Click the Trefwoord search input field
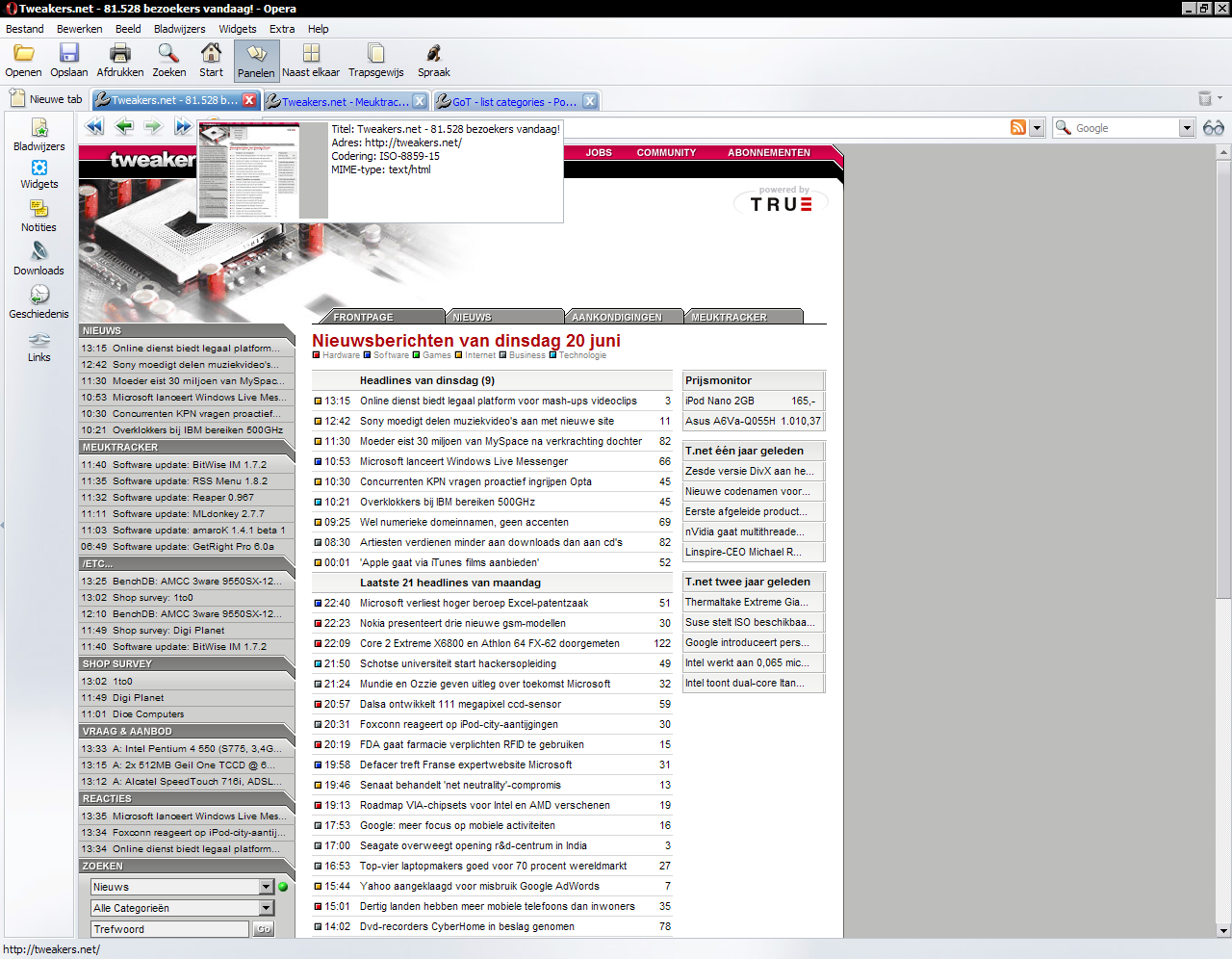Viewport: 1232px width, 959px height. pos(170,929)
